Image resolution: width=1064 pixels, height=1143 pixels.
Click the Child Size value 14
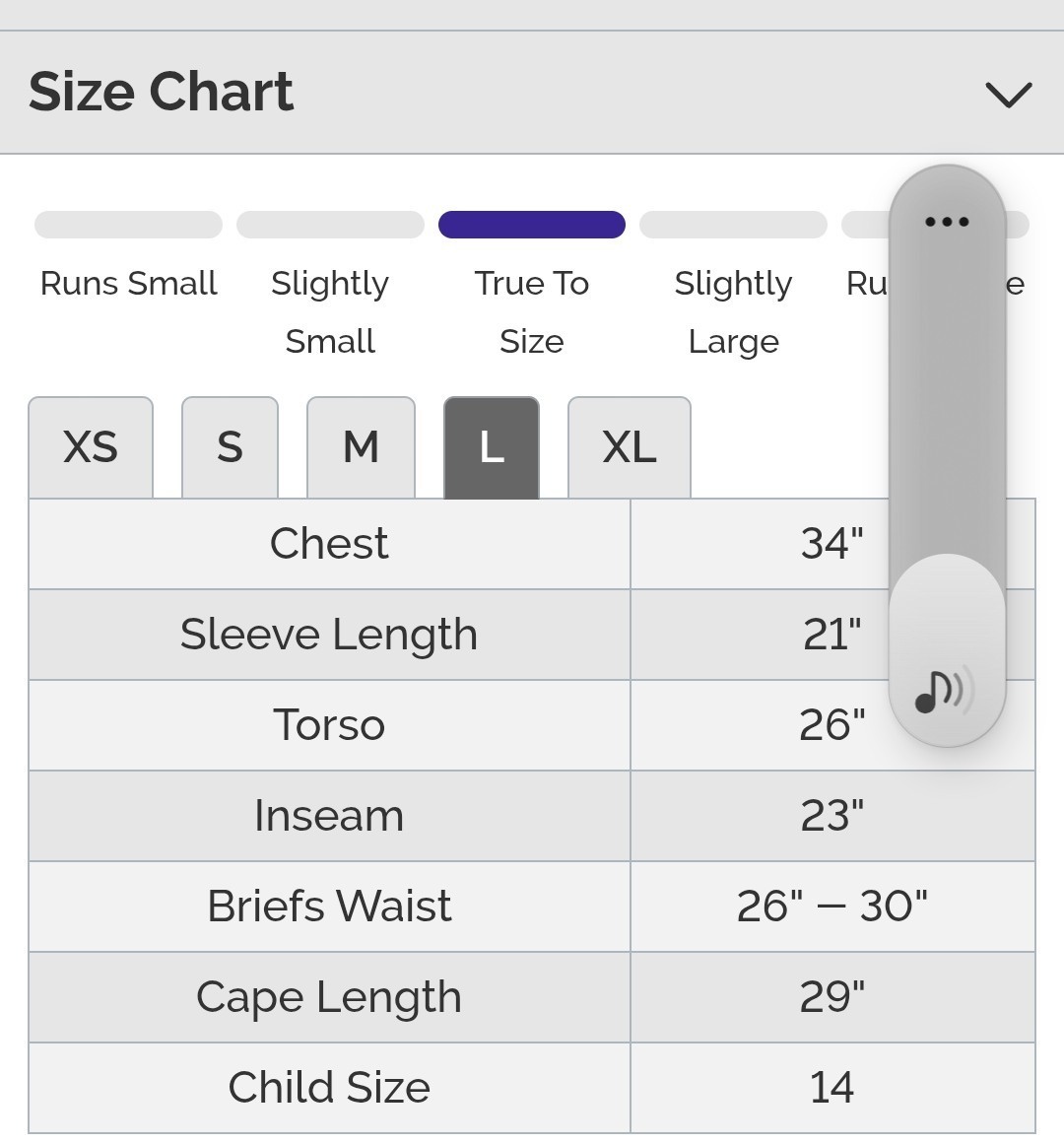pos(831,1088)
